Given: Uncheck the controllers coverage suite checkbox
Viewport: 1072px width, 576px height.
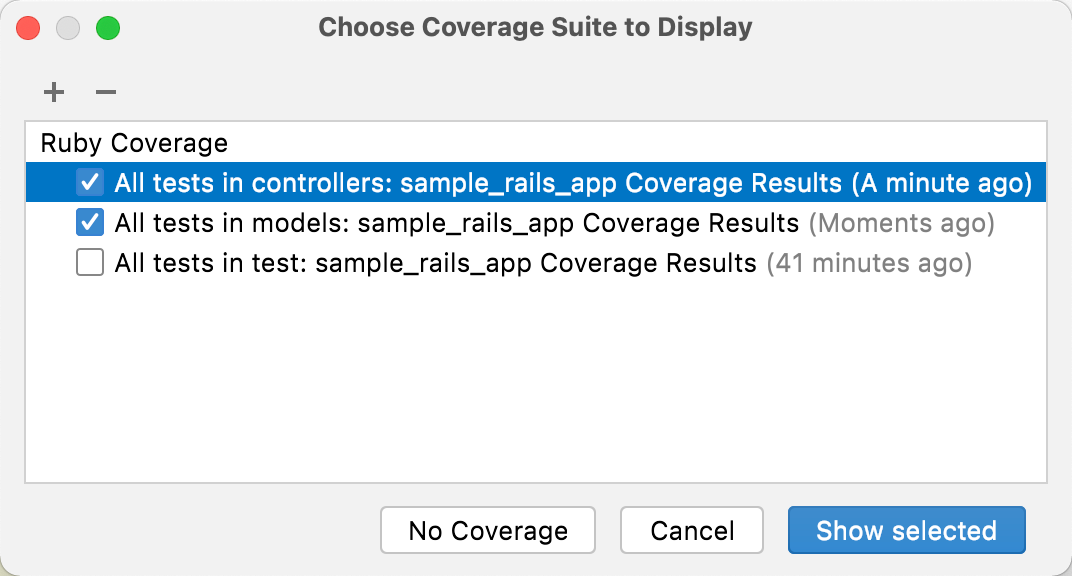Looking at the screenshot, I should 89,182.
